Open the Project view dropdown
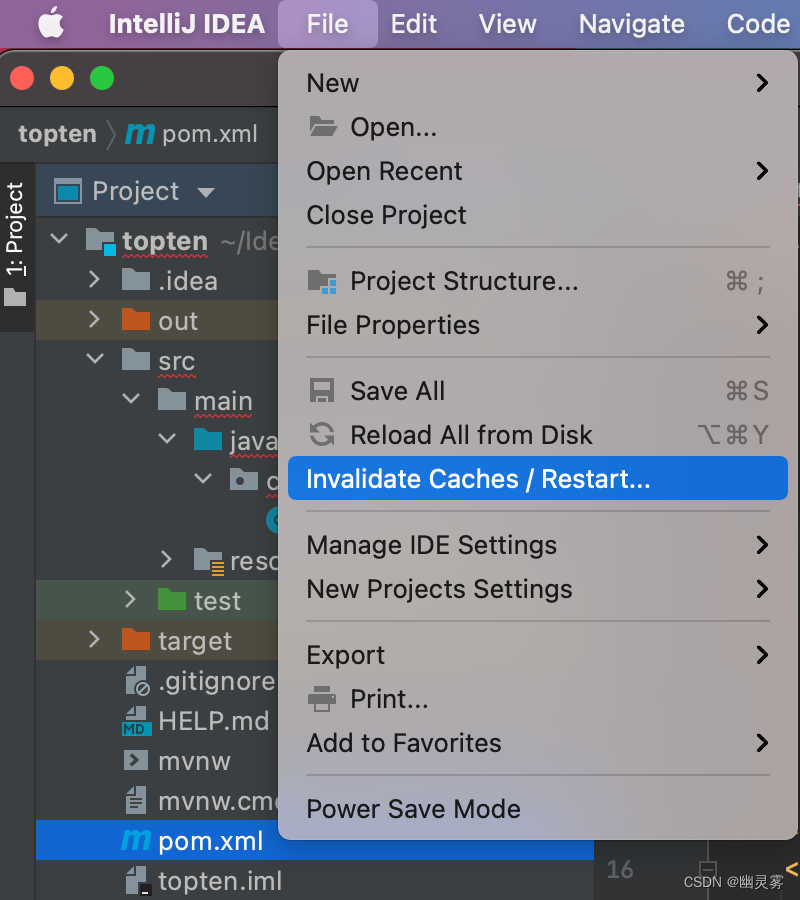Viewport: 800px width, 900px height. pyautogui.click(x=206, y=192)
